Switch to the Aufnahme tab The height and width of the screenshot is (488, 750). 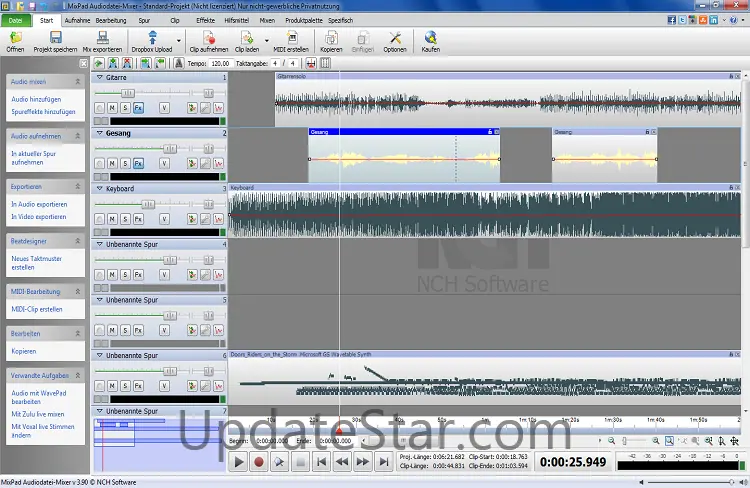coord(77,21)
